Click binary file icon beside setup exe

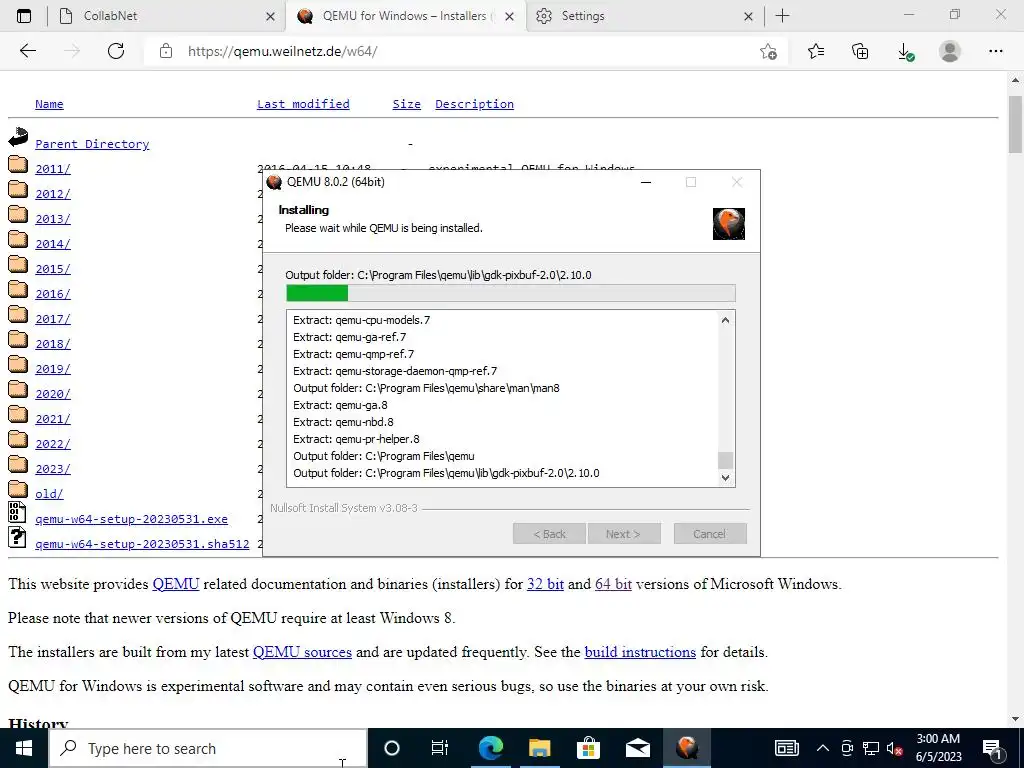coord(17,512)
